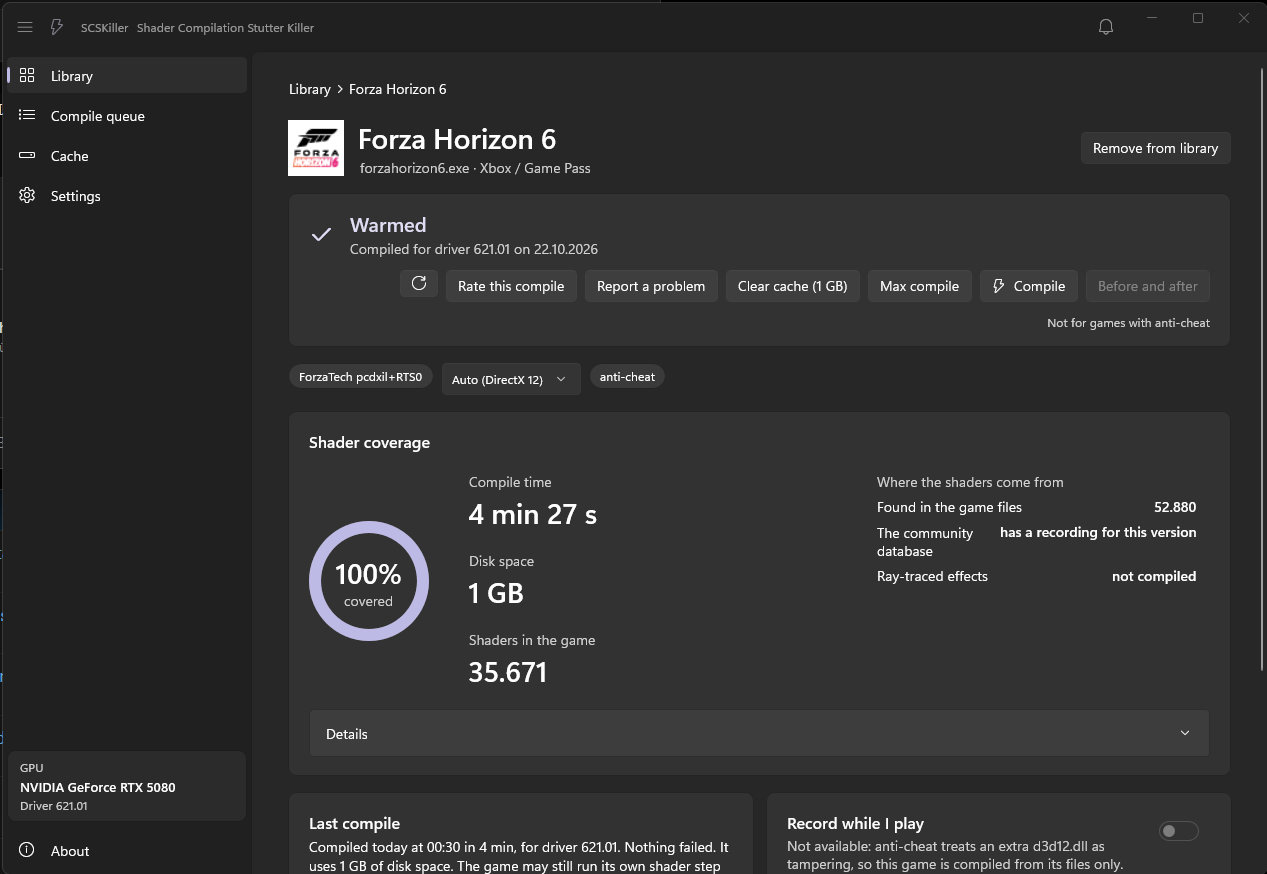The image size is (1267, 874).
Task: Click the 'Not for games with anti-cheat' note
Action: 1128,323
